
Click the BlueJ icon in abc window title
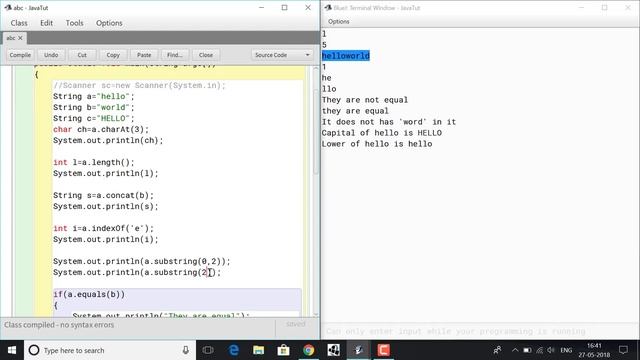[8, 8]
